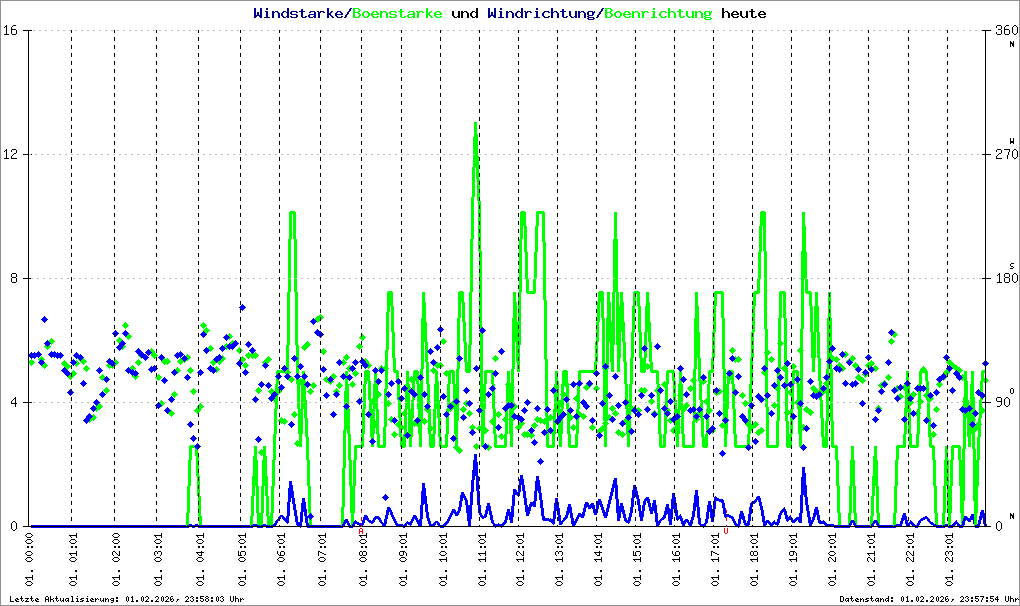
Task: Click right axis value 270
Action: (1006, 154)
